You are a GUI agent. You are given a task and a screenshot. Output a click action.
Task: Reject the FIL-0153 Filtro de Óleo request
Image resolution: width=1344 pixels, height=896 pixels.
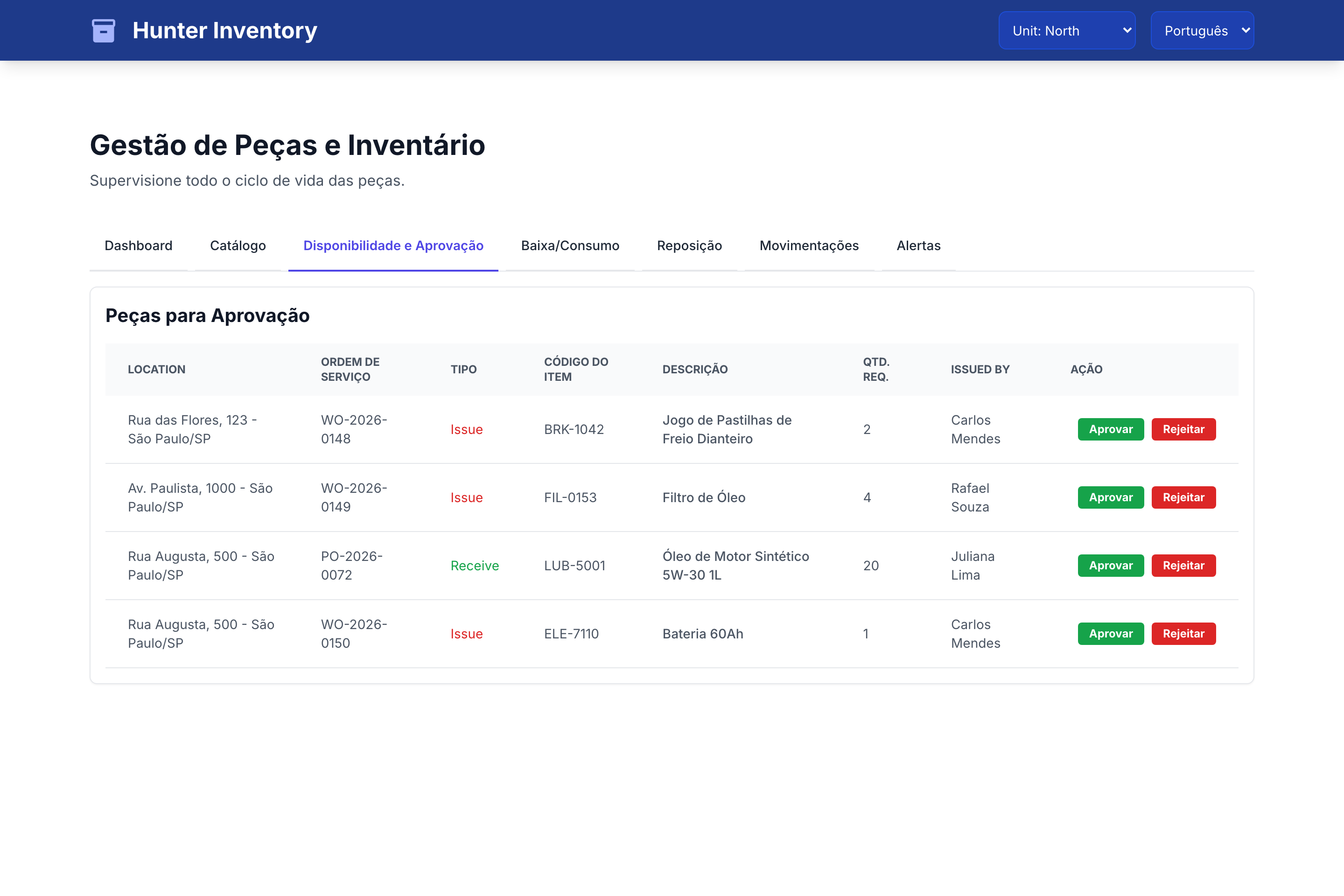[x=1183, y=497]
